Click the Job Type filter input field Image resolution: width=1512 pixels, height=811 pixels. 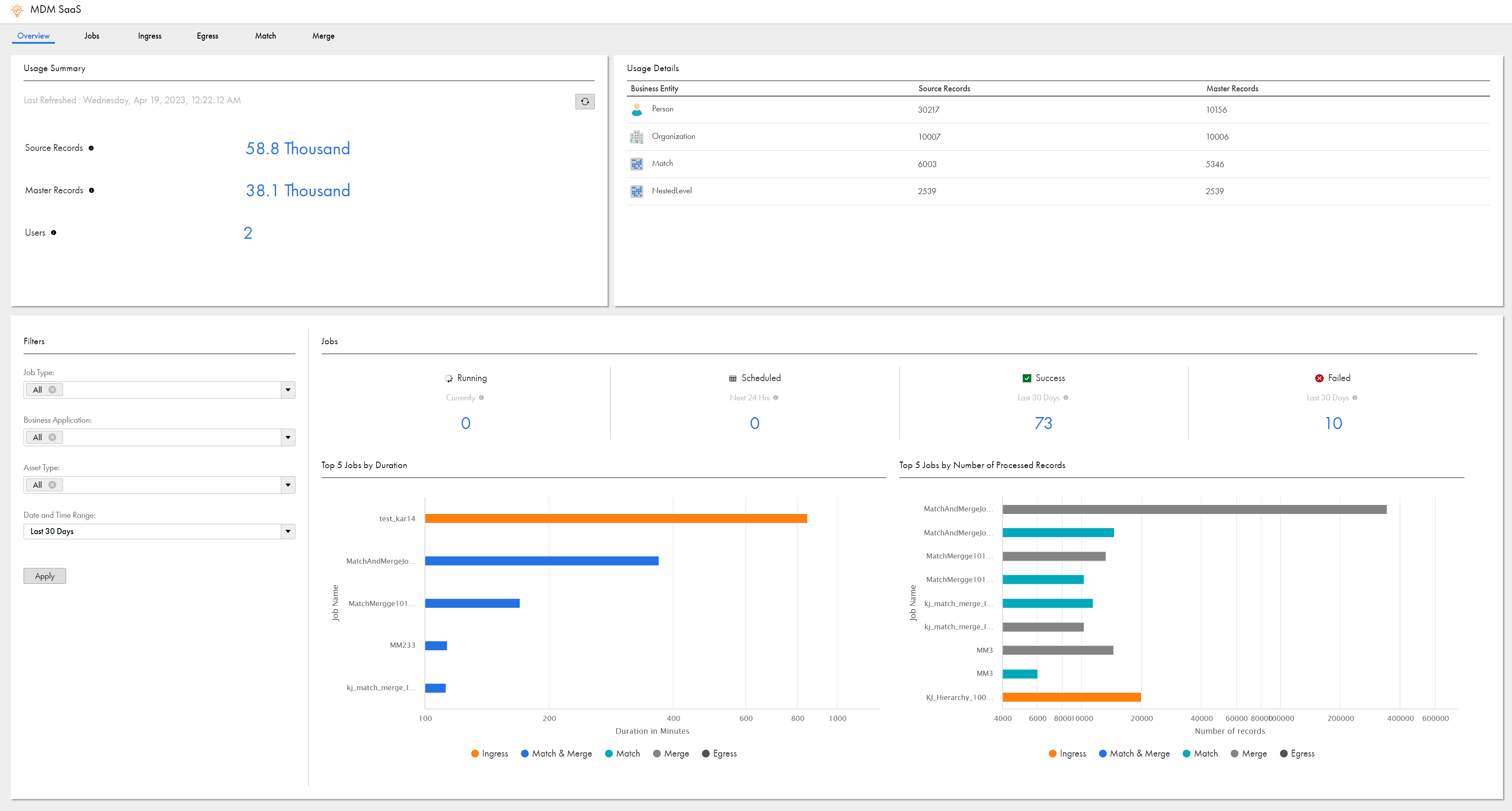(159, 390)
